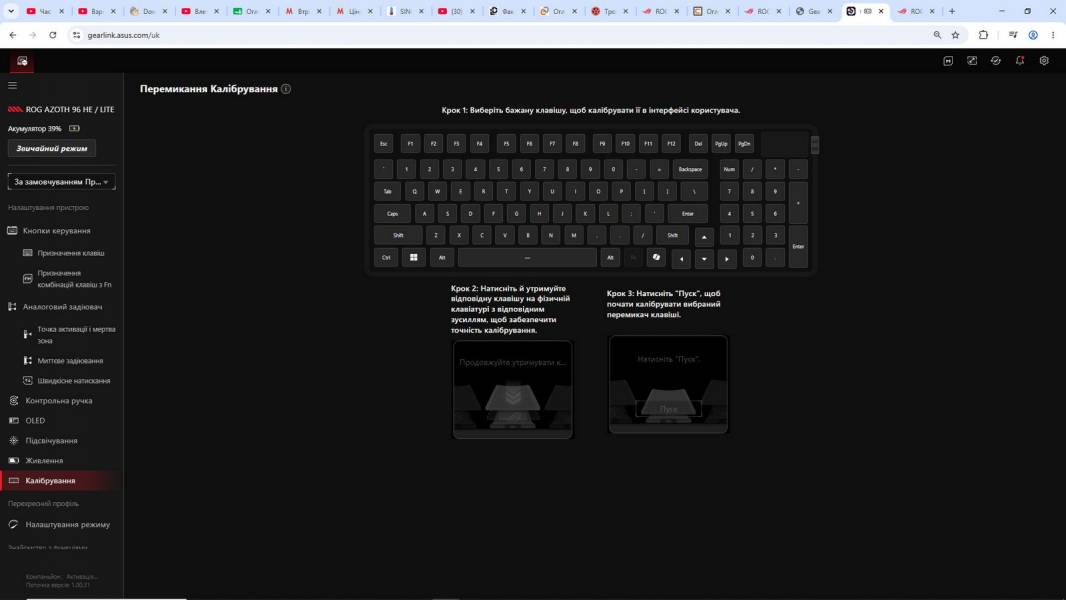This screenshot has width=1066, height=600.
Task: Toggle the hamburger sidebar menu icon
Action: (12, 86)
